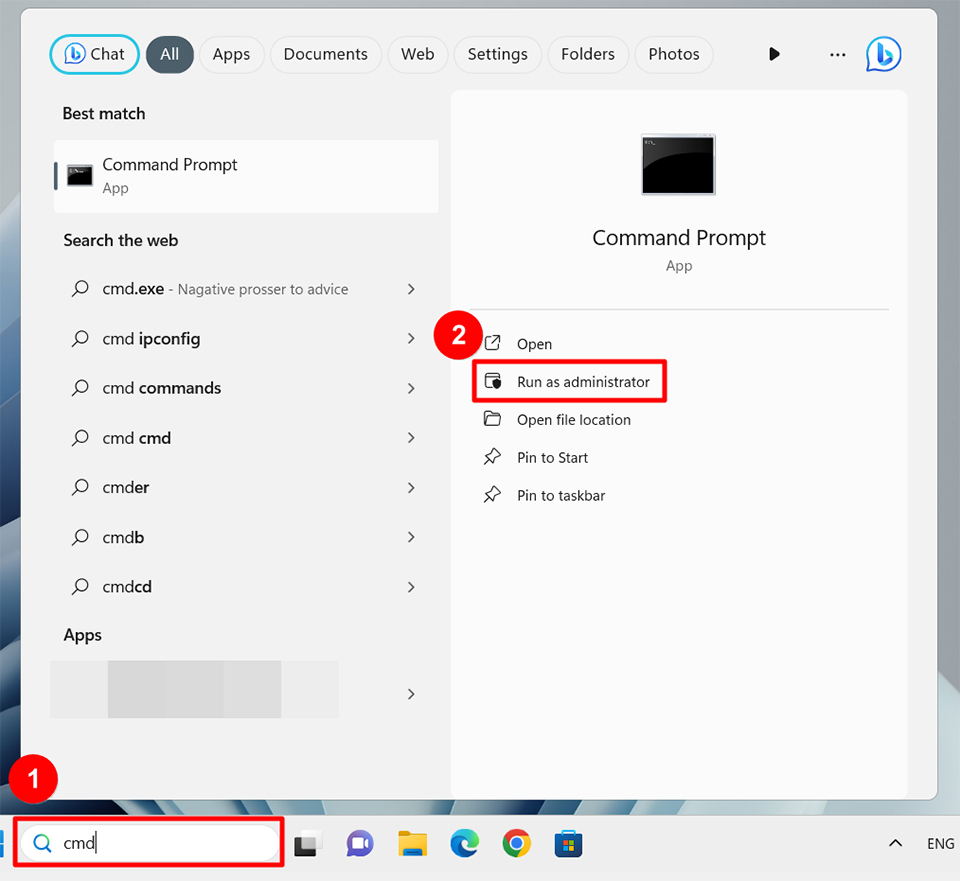
Task: Switch to the Documents filter tab
Action: tap(326, 54)
